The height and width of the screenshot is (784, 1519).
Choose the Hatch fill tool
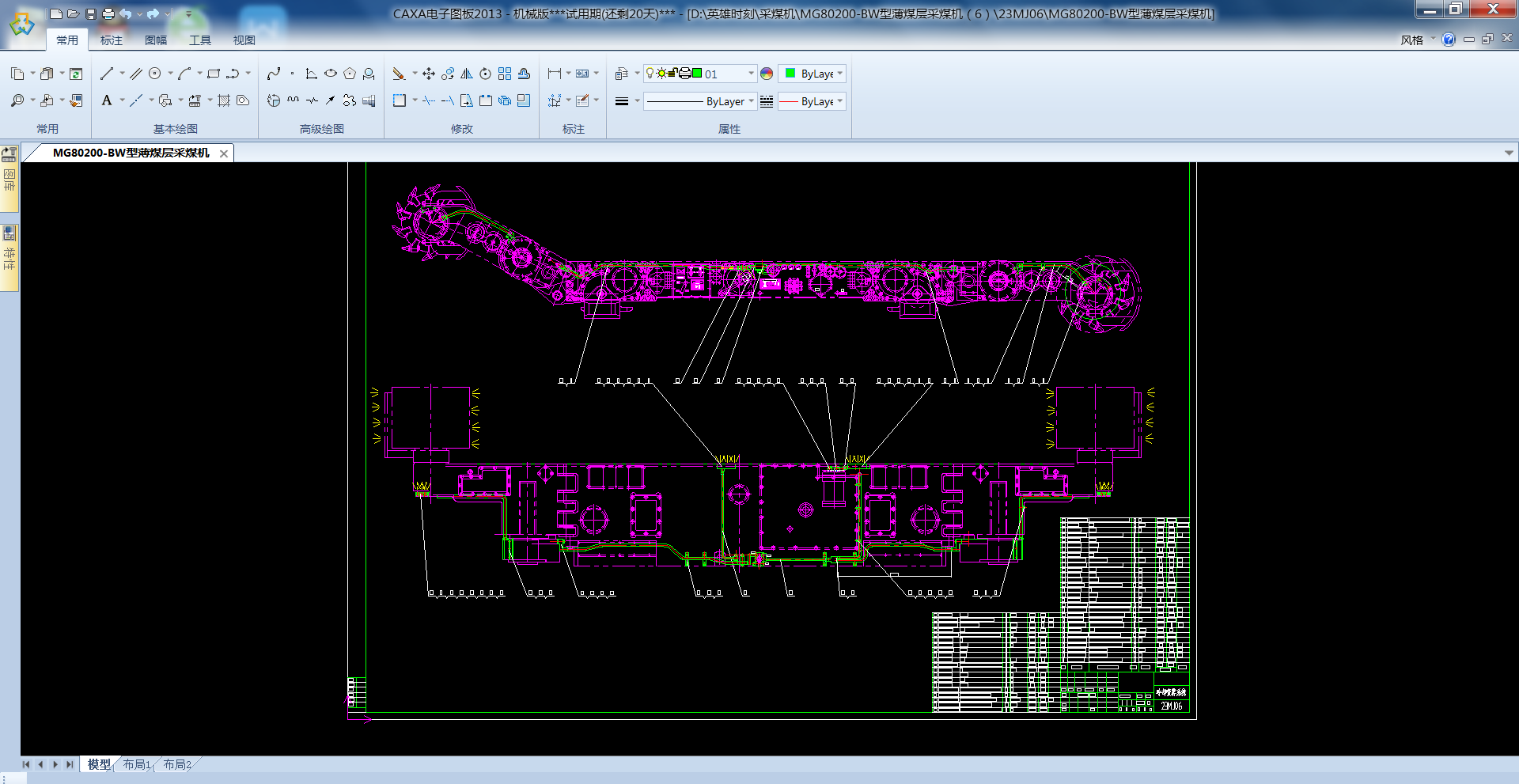click(224, 100)
